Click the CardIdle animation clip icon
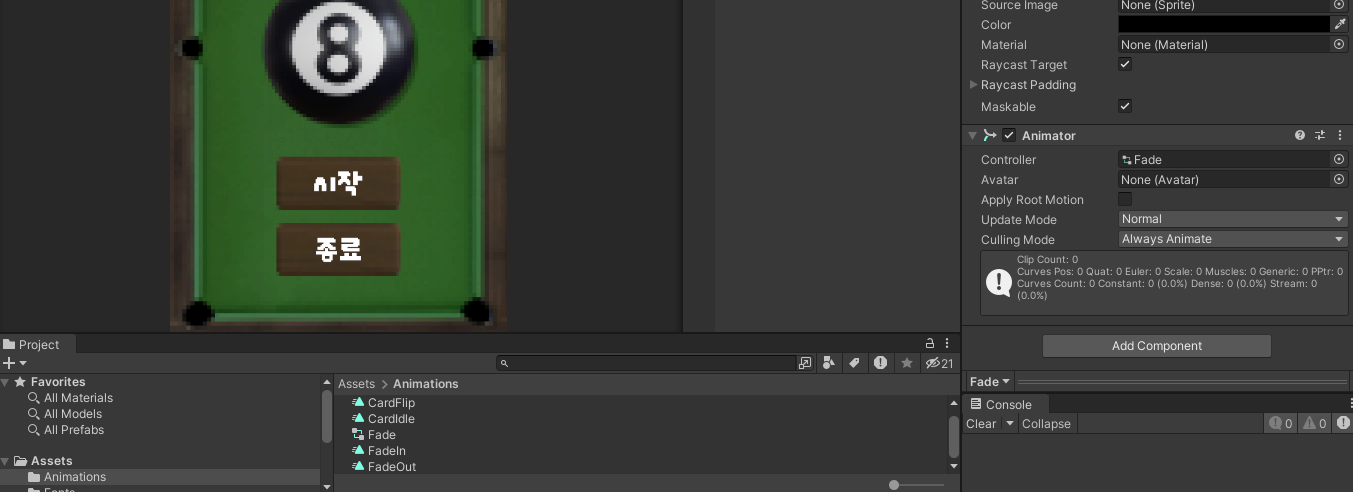The width and height of the screenshot is (1353, 492). tap(358, 419)
